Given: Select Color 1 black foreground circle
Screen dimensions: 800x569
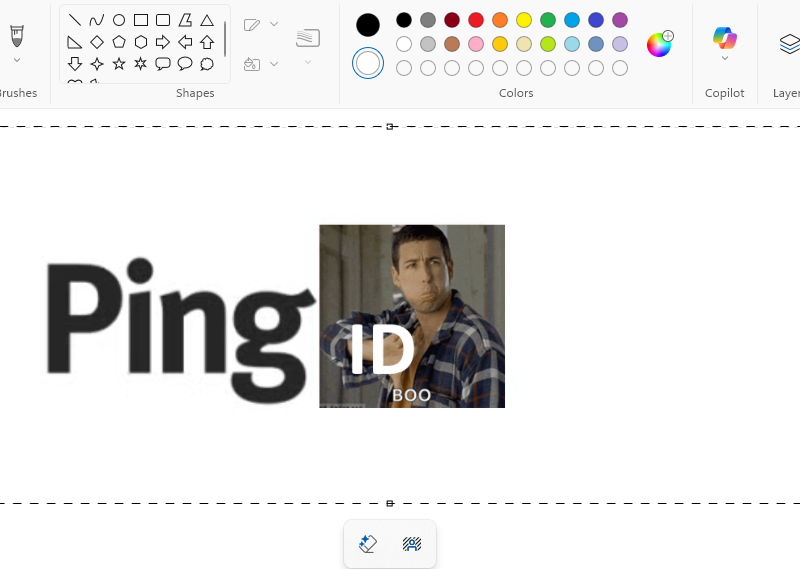Looking at the screenshot, I should [368, 25].
